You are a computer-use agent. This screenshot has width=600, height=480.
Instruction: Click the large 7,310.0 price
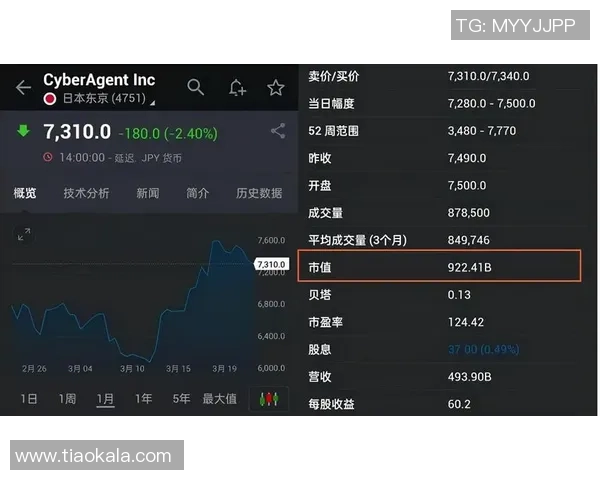pos(77,132)
